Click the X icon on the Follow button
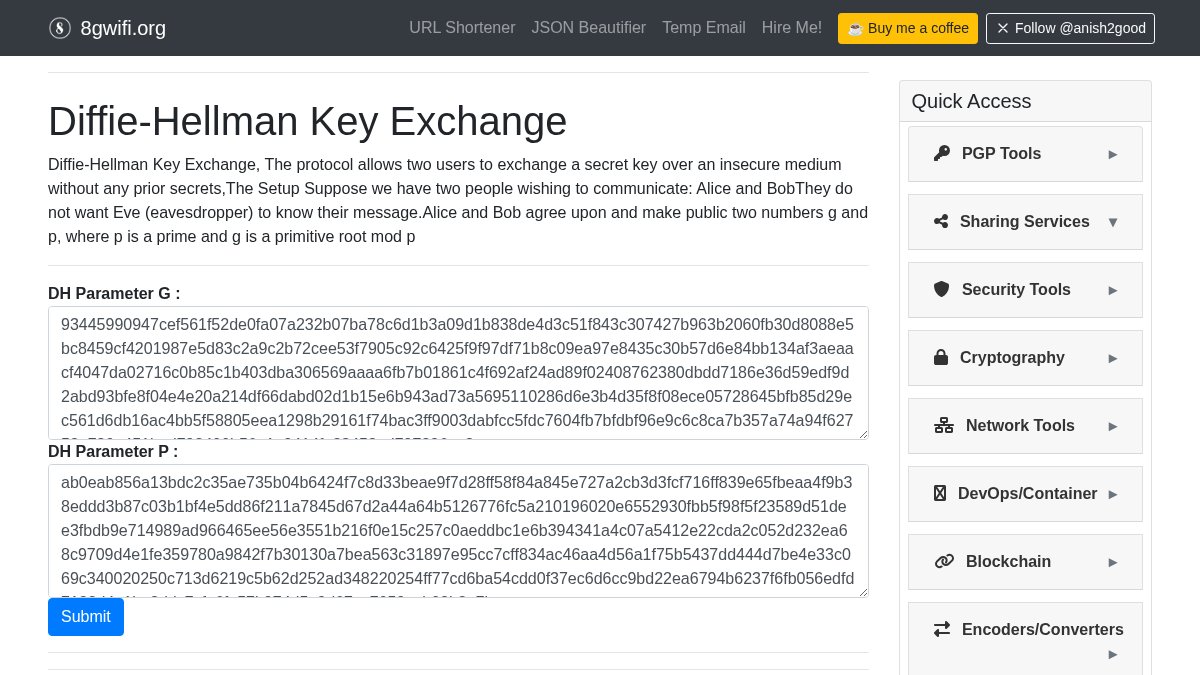Image resolution: width=1200 pixels, height=675 pixels. pos(1003,28)
